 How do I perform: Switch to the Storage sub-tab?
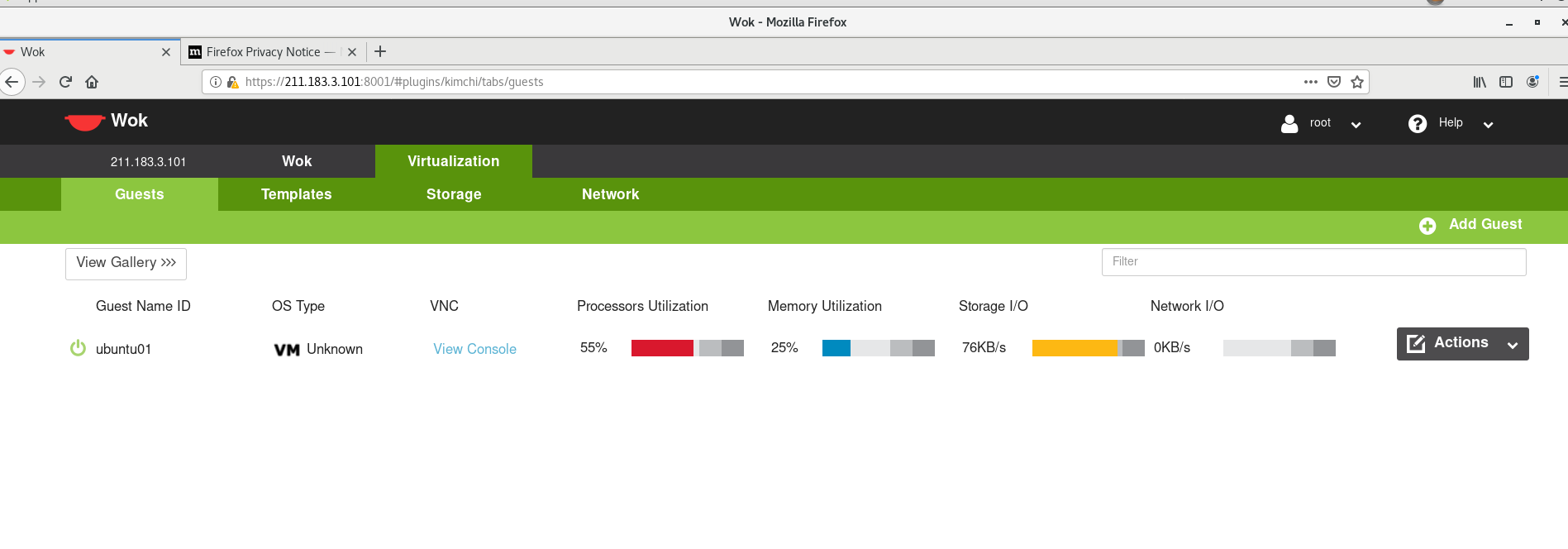pyautogui.click(x=454, y=194)
